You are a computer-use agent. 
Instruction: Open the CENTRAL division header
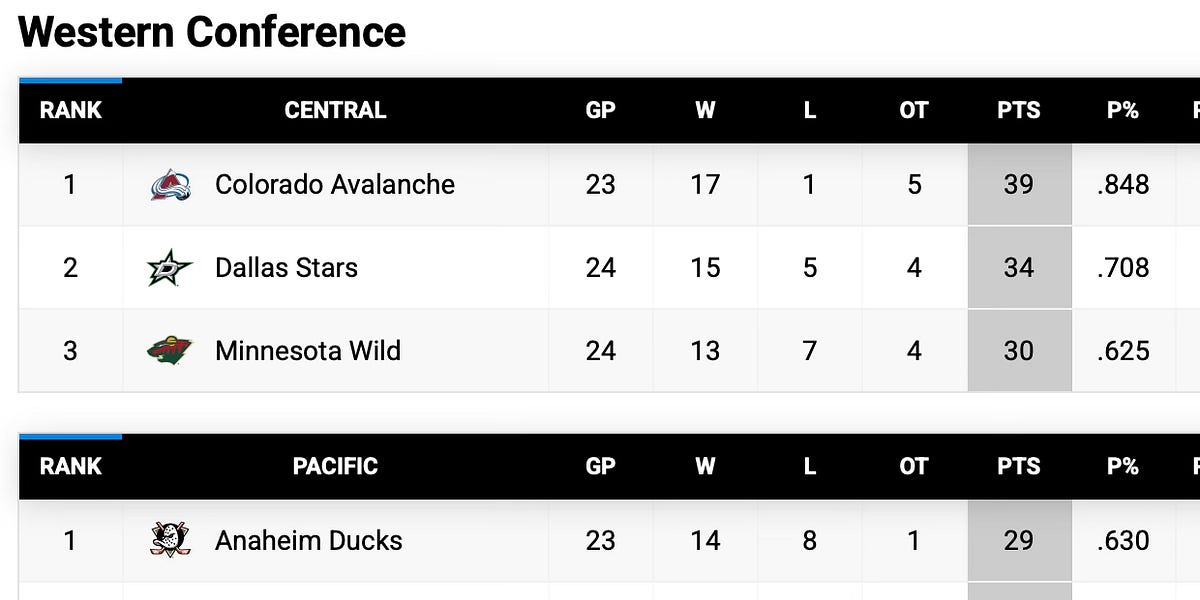point(336,111)
